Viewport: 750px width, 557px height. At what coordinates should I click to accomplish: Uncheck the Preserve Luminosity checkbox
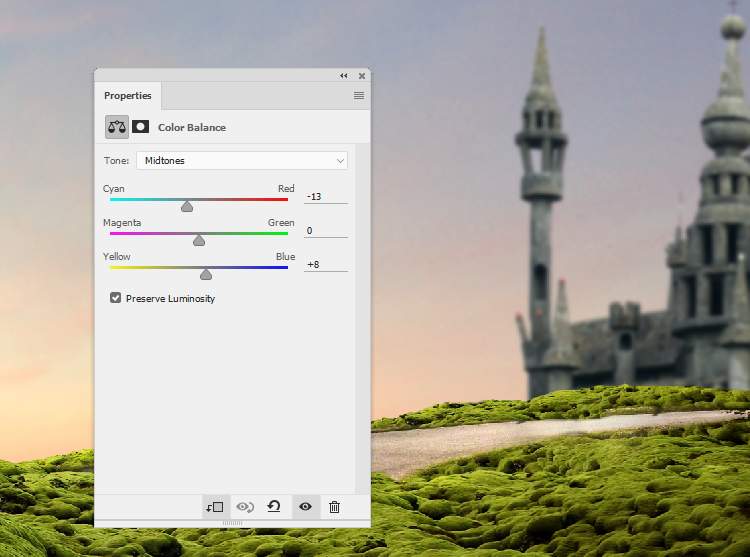(x=116, y=298)
